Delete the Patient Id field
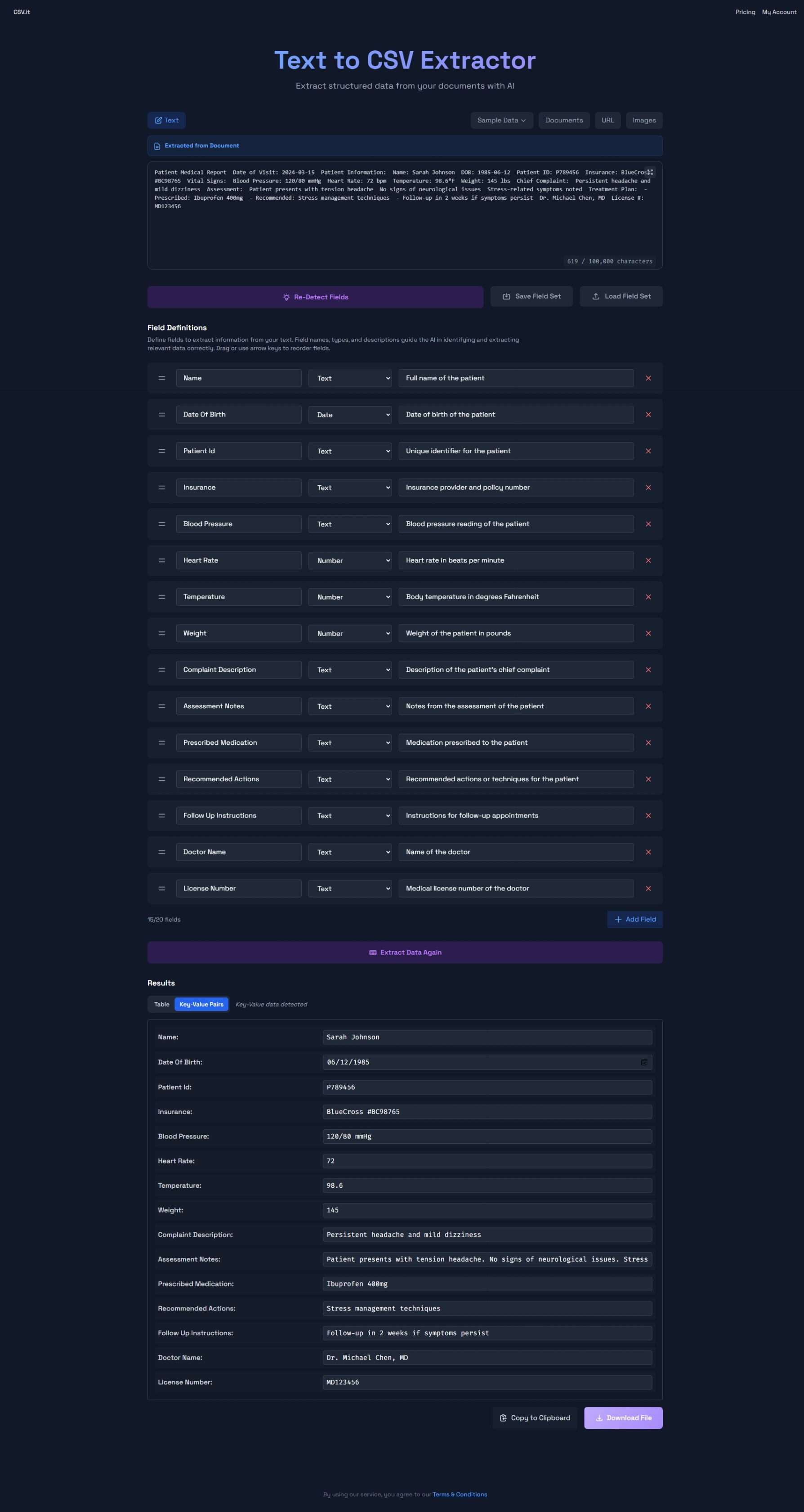The image size is (804, 1512). (x=648, y=451)
